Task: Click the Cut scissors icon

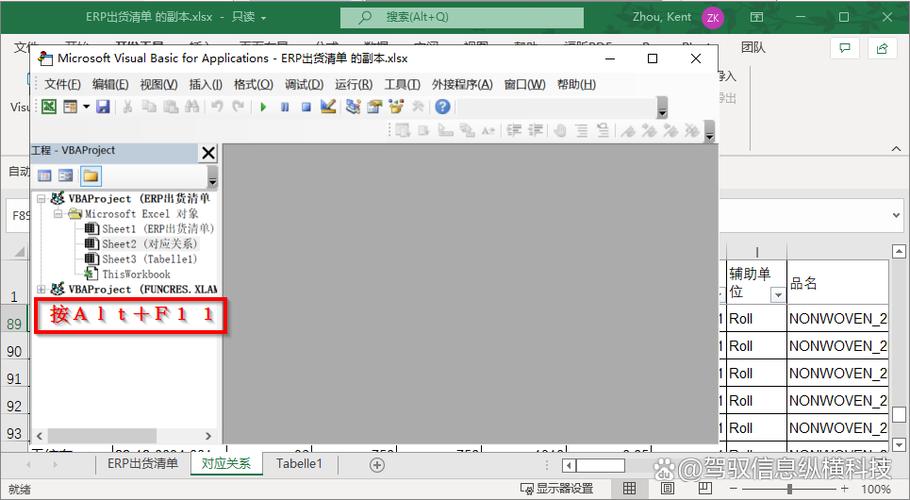Action: click(x=127, y=107)
